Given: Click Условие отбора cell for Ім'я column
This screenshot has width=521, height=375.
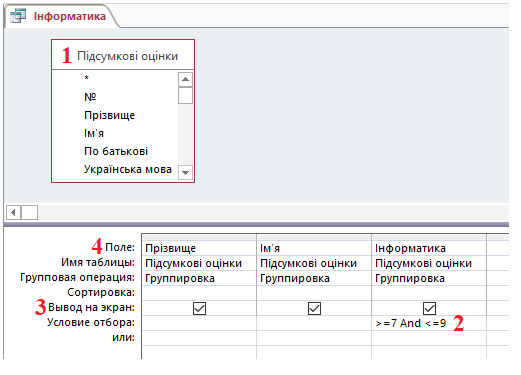Looking at the screenshot, I should point(314,323).
